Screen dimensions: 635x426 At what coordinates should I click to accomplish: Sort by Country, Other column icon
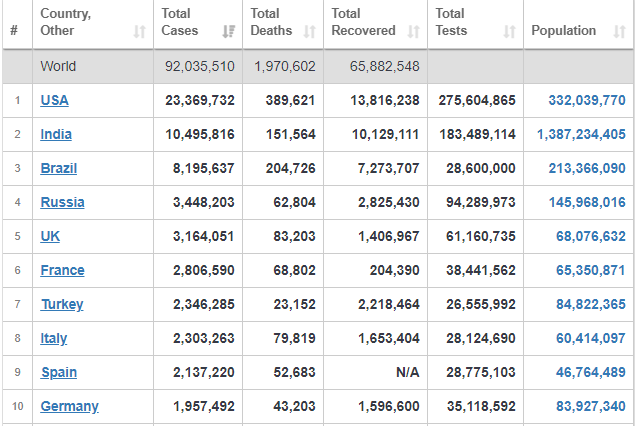(140, 31)
